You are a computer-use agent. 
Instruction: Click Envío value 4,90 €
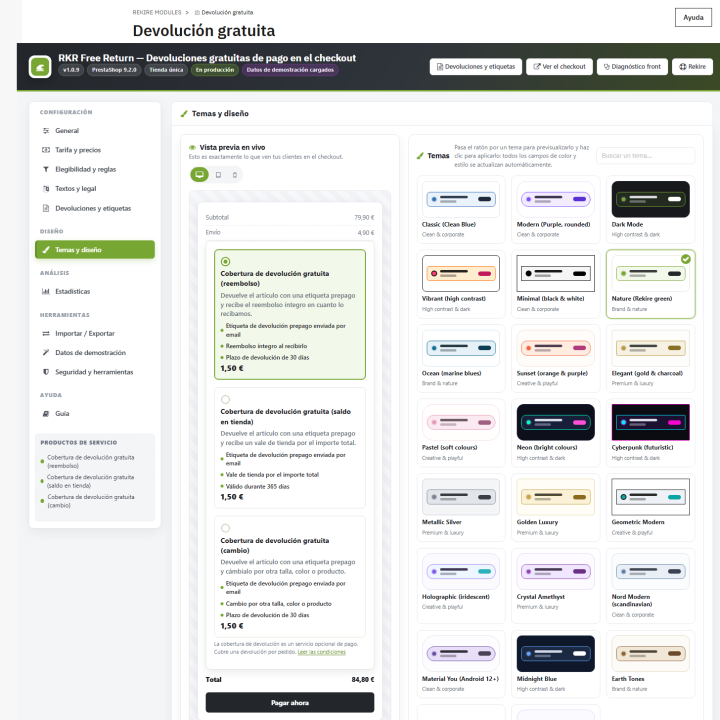click(366, 233)
